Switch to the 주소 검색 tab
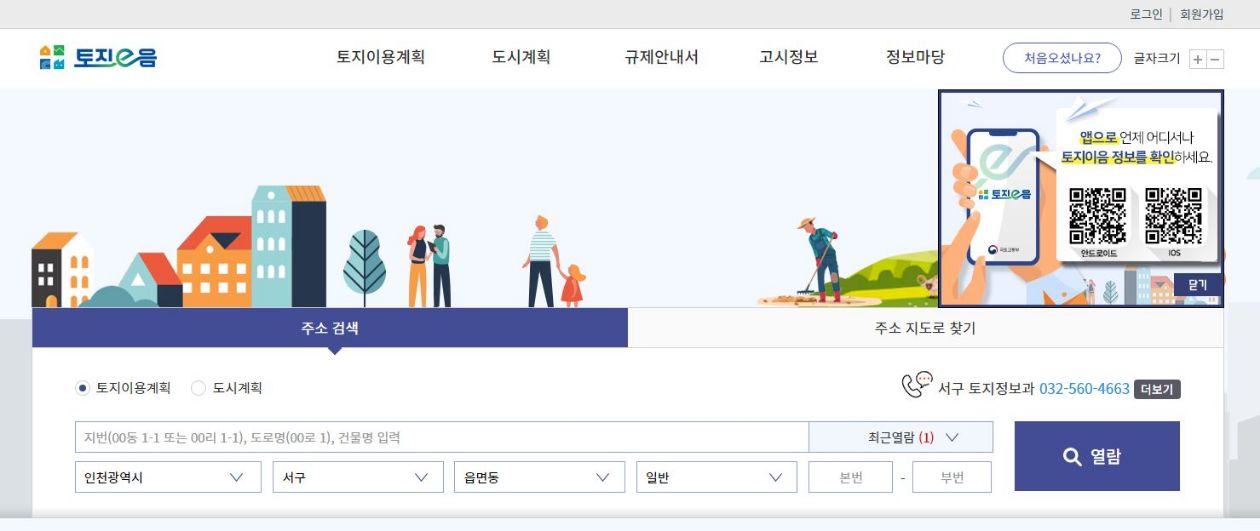The height and width of the screenshot is (531, 1260). (x=330, y=327)
